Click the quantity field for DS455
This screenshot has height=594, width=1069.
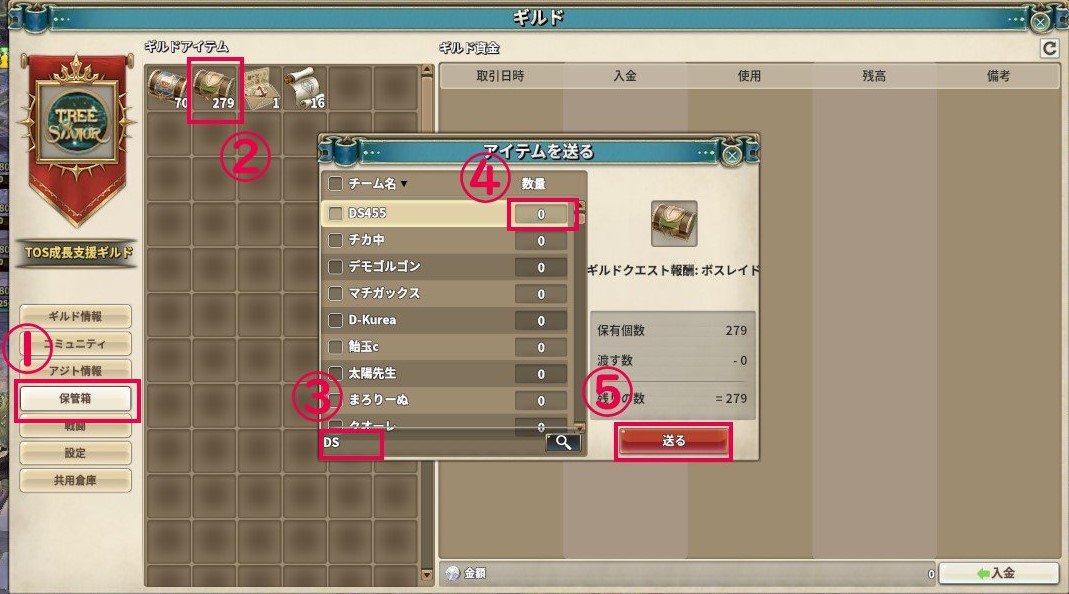click(x=541, y=214)
